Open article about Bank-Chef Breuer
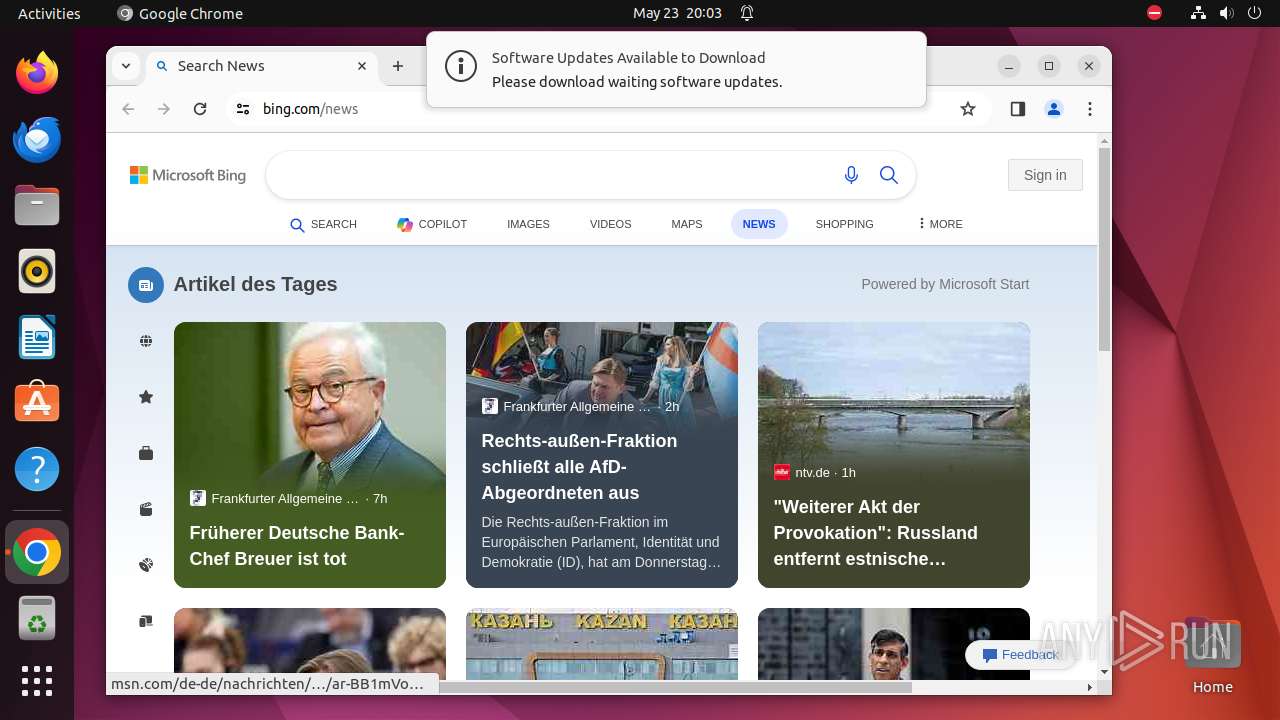This screenshot has width=1280, height=720. point(310,455)
